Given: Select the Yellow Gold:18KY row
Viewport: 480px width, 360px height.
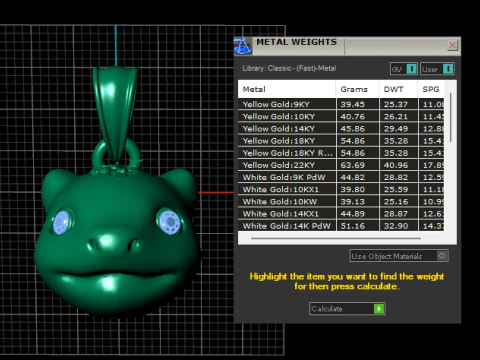Looking at the screenshot, I should coord(341,141).
